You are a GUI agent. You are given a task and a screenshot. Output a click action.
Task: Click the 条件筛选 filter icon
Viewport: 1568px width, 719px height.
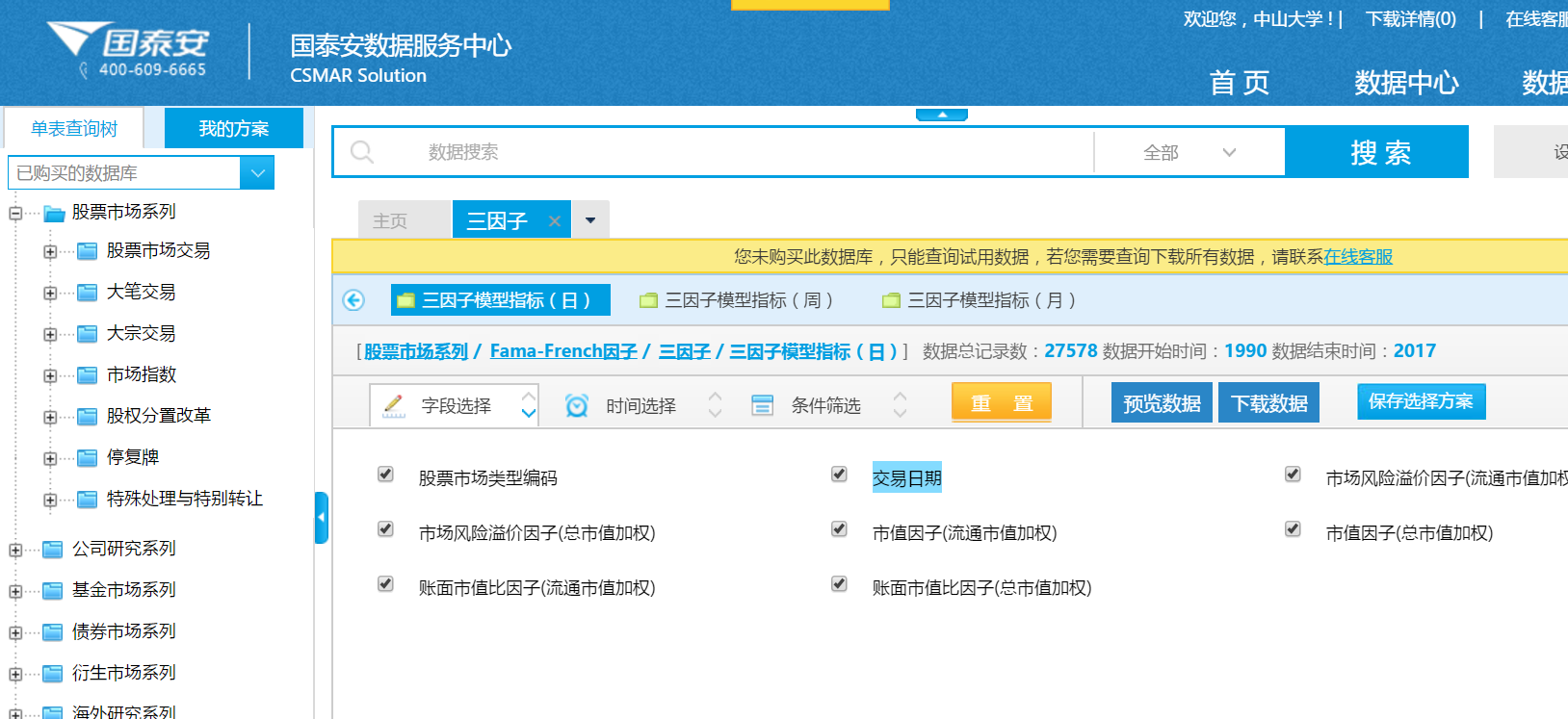(762, 406)
